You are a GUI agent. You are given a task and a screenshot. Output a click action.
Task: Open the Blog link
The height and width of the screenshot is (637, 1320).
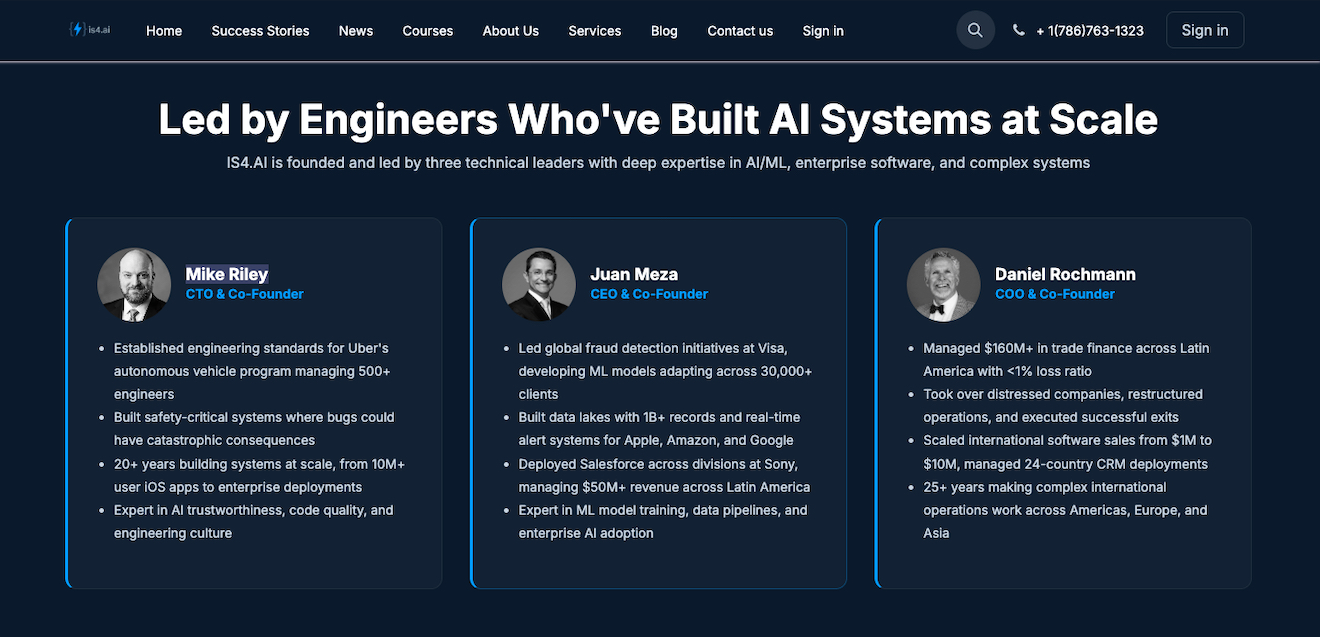(x=664, y=31)
